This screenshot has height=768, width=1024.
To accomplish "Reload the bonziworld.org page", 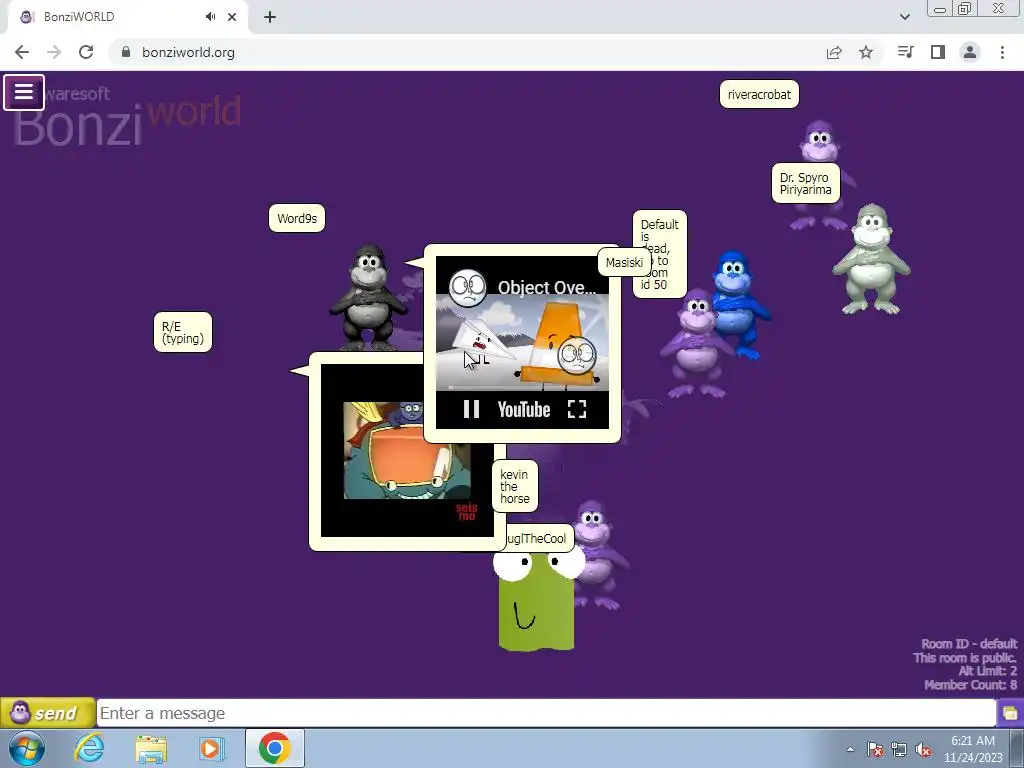I will (86, 52).
